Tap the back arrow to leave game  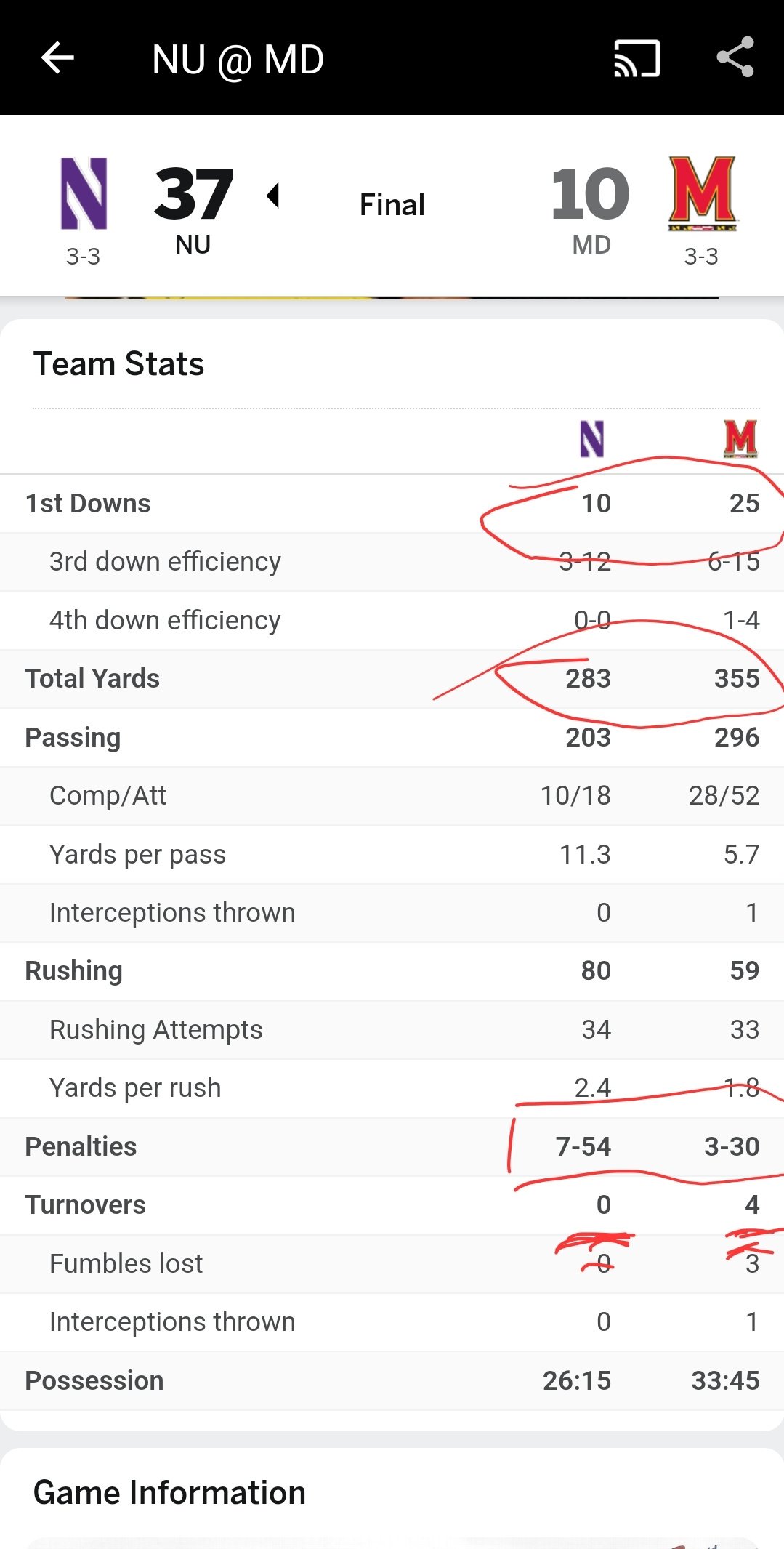pos(57,59)
